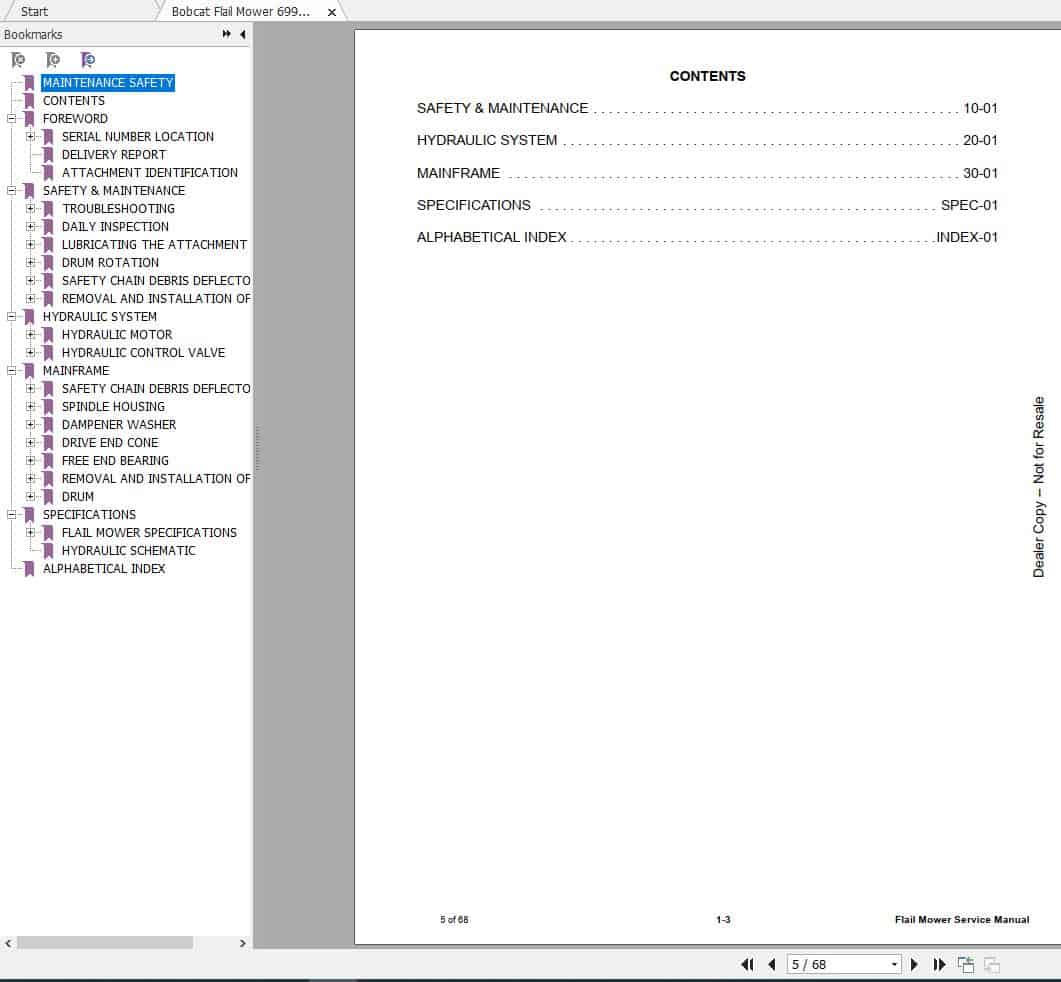
Task: Open the HYDRAULIC CONTROL VALVE bookmark
Action: 143,353
